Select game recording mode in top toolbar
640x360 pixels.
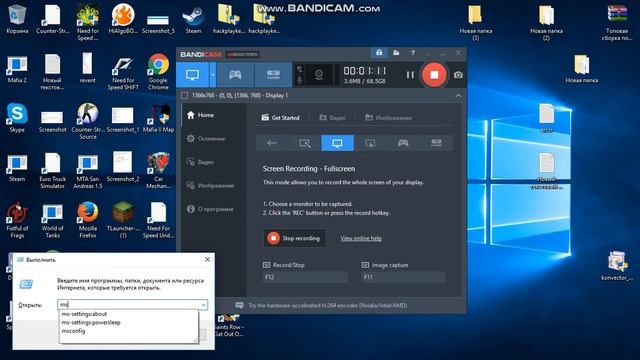235,75
